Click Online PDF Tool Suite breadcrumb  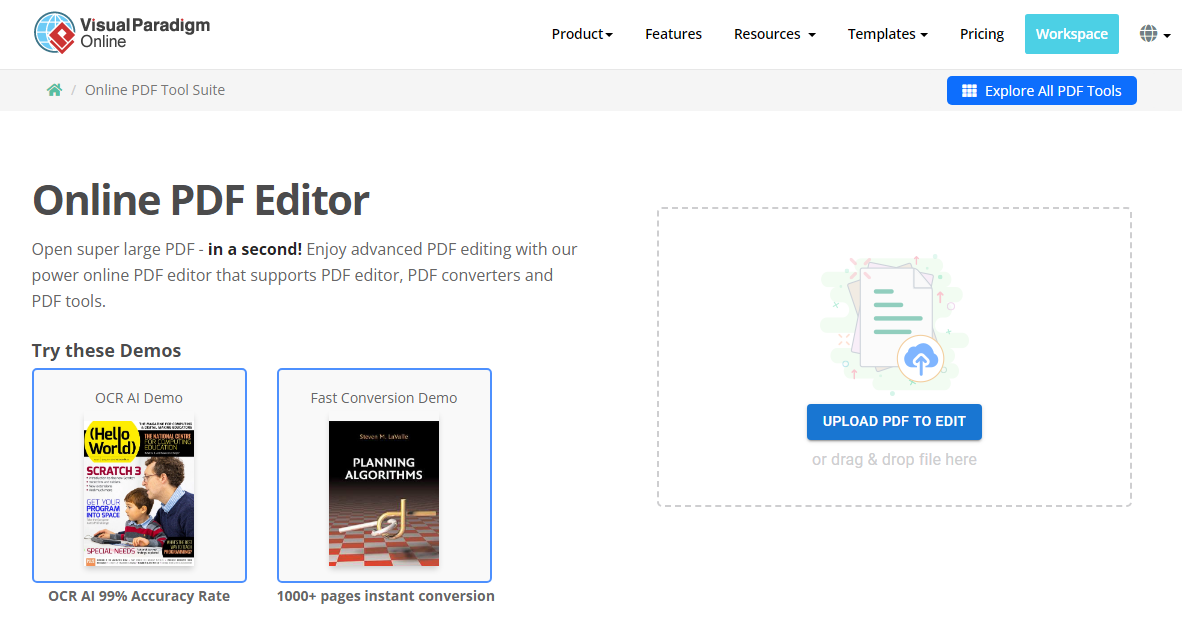(155, 90)
